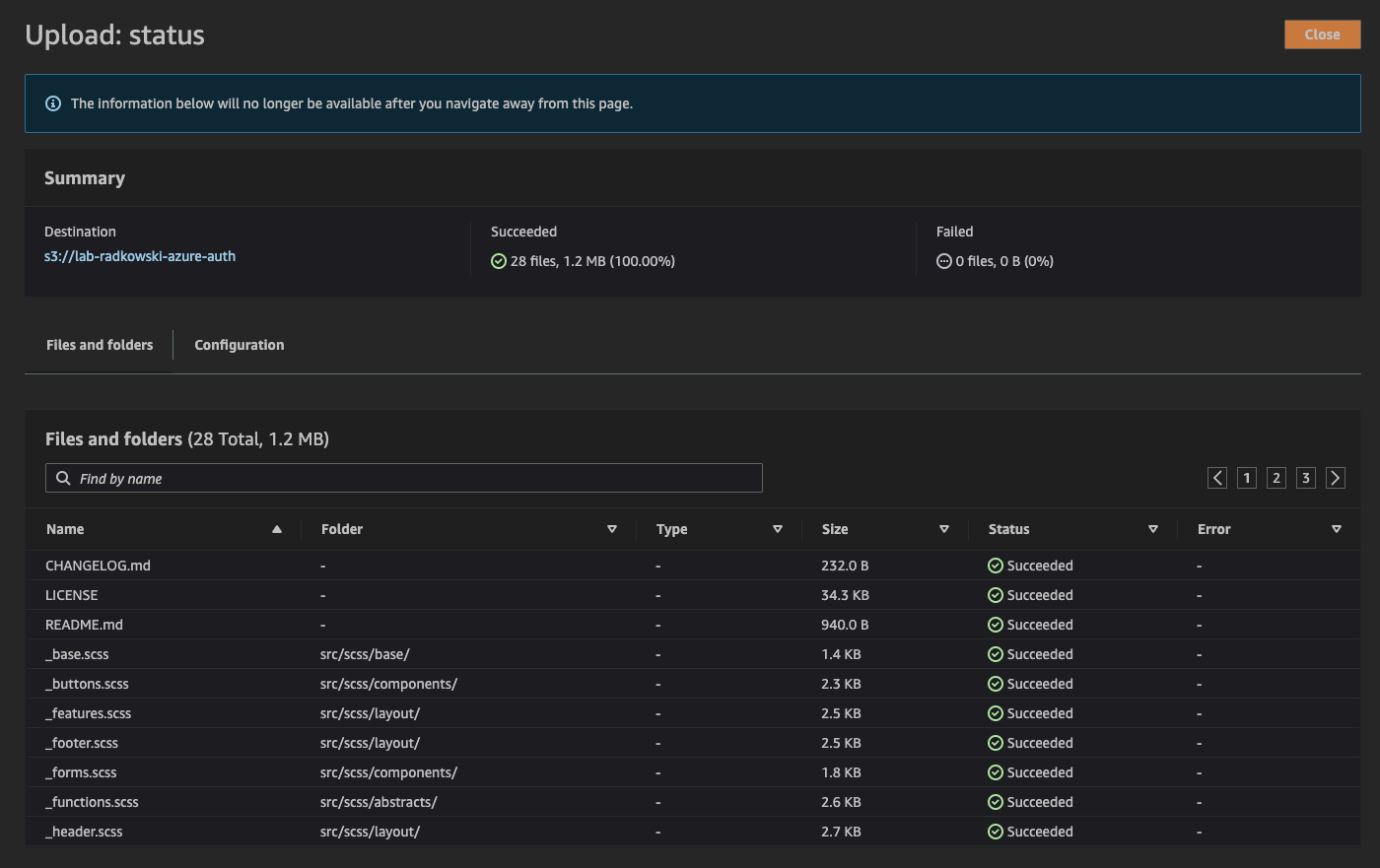Click the success icon in _base.scss row

tap(996, 654)
